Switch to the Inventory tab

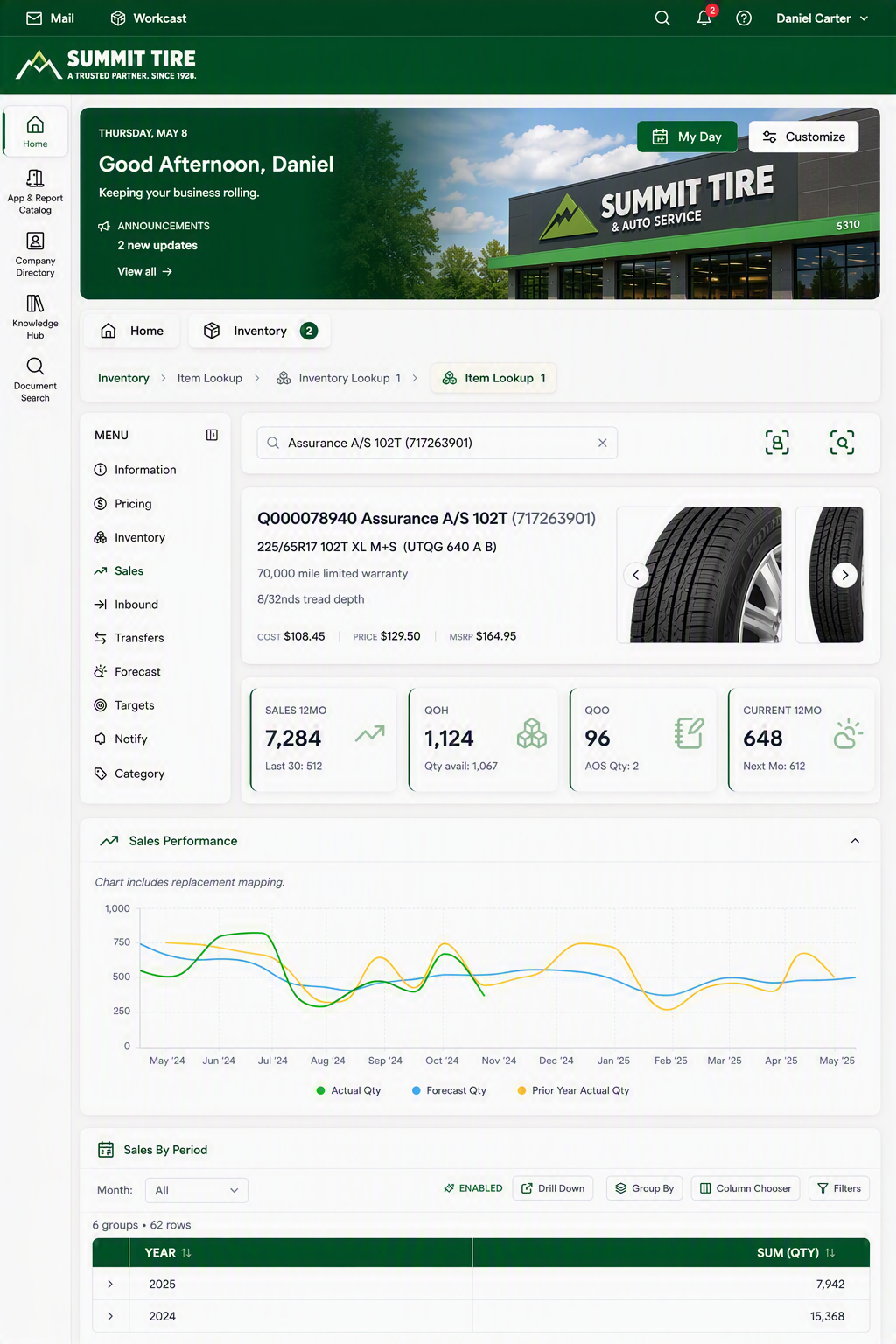pos(260,331)
